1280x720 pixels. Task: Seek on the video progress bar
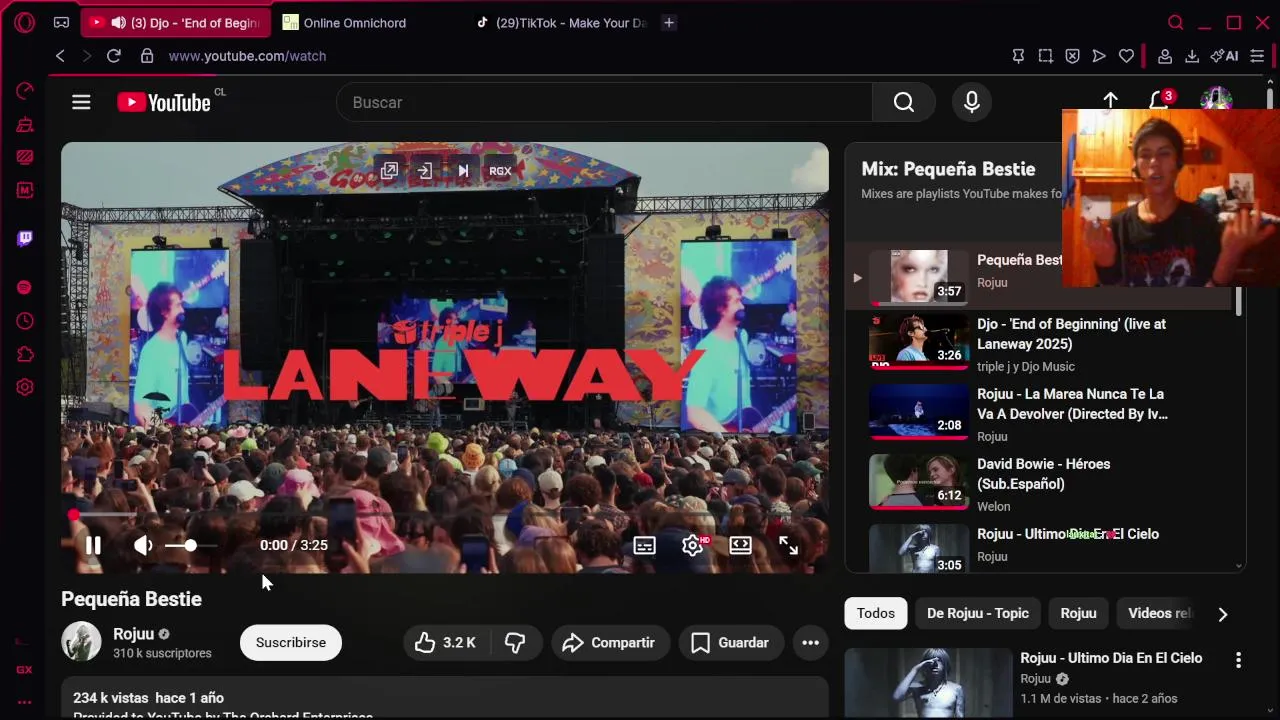coord(445,515)
